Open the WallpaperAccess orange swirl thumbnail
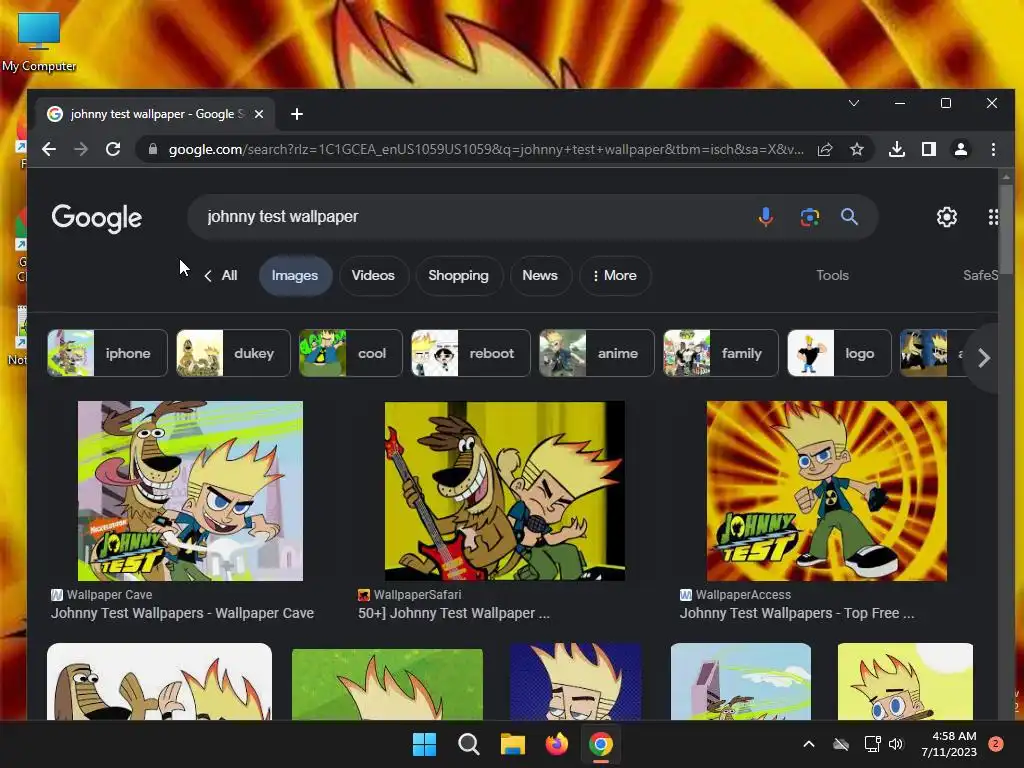This screenshot has height=768, width=1024. [x=827, y=491]
